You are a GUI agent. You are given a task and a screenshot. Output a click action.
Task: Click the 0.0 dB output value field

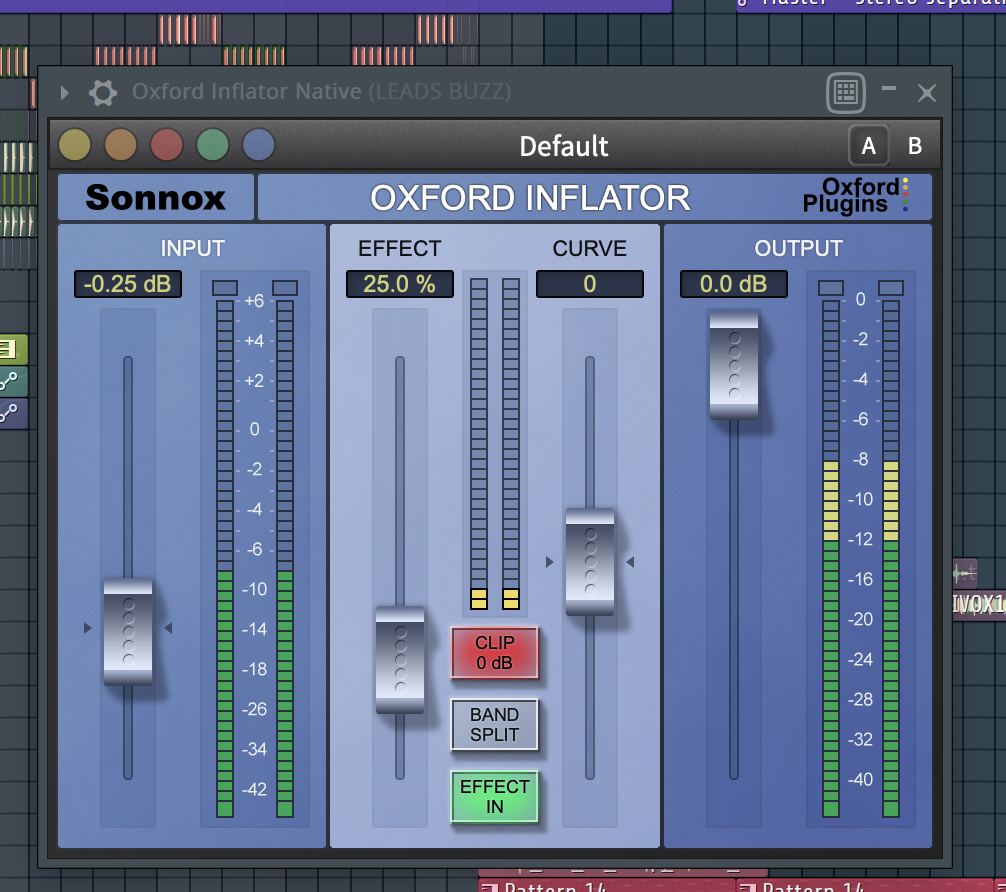[733, 284]
